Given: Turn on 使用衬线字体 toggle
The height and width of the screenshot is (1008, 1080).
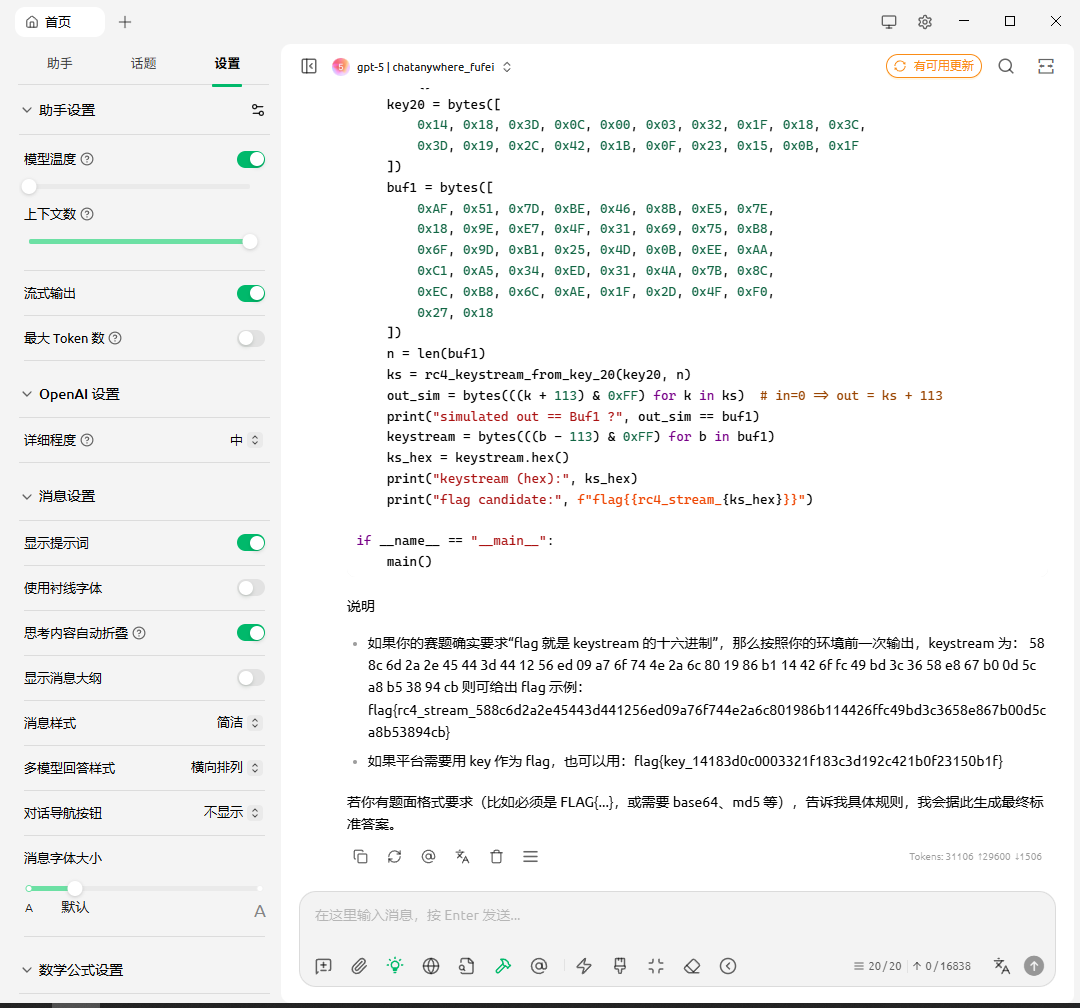Looking at the screenshot, I should 250,588.
